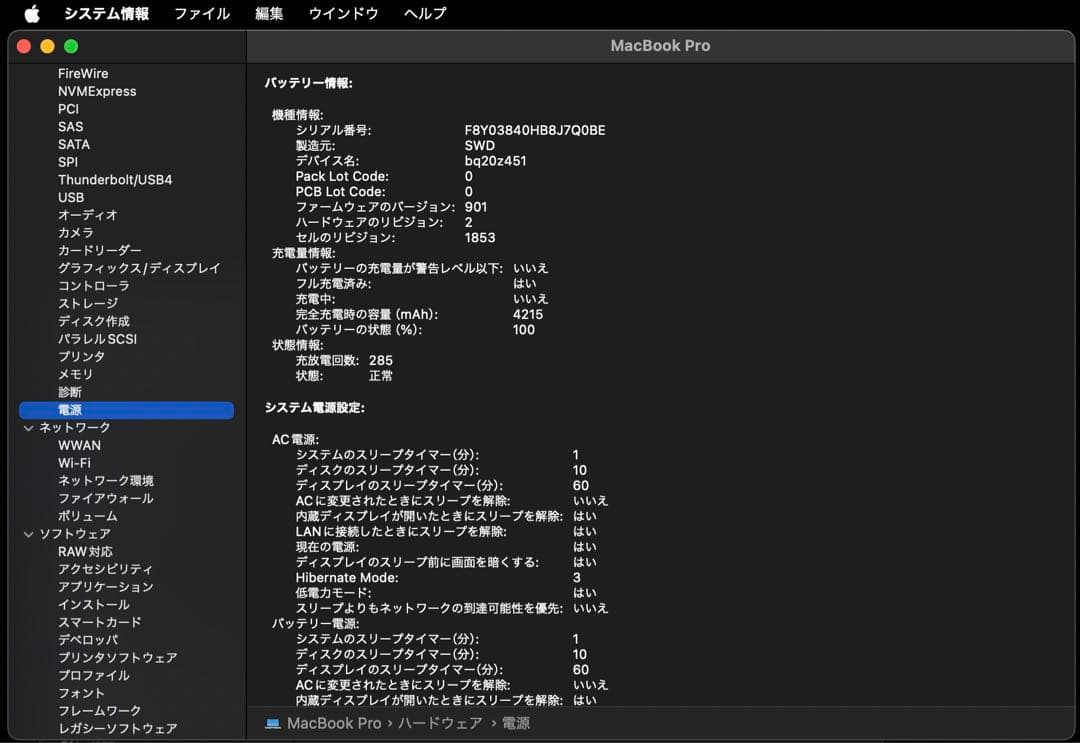
Task: Select Wi-Fi under ネットワーク
Action: pos(75,462)
